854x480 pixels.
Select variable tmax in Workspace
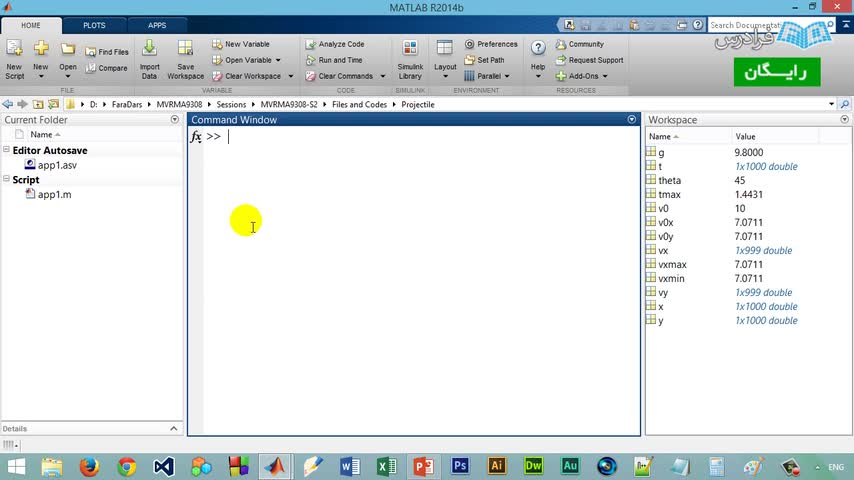(x=669, y=195)
